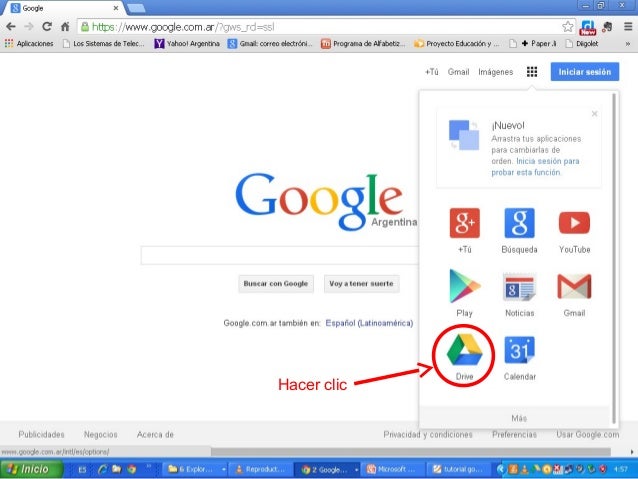Image resolution: width=638 pixels, height=479 pixels.
Task: Open the Acerca de footer link
Action: [x=155, y=434]
